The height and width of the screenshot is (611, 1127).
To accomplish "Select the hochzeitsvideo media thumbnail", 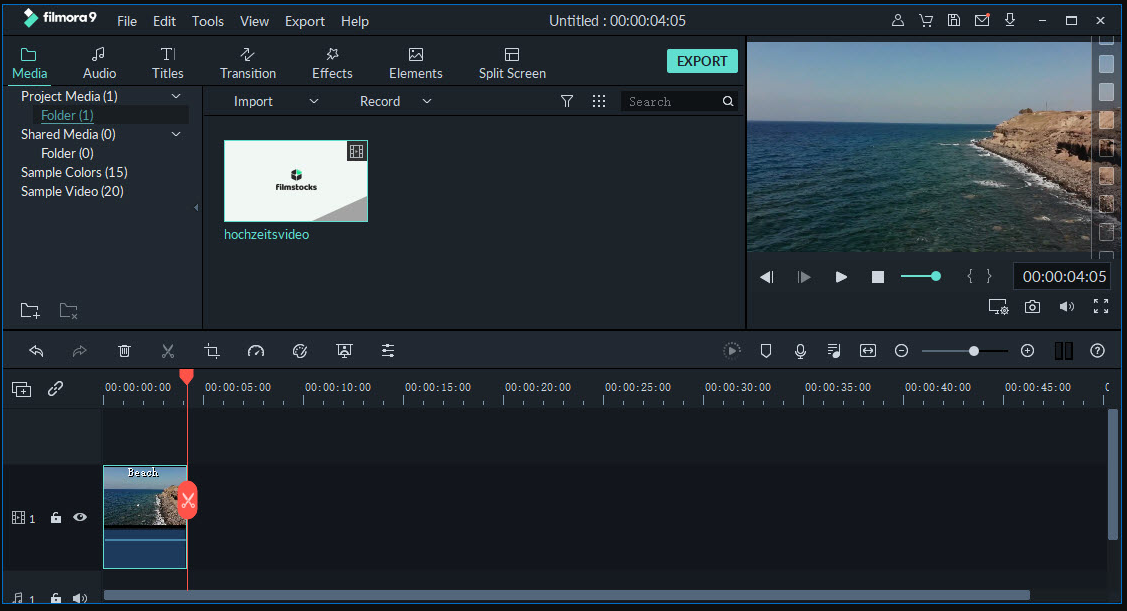I will [295, 181].
